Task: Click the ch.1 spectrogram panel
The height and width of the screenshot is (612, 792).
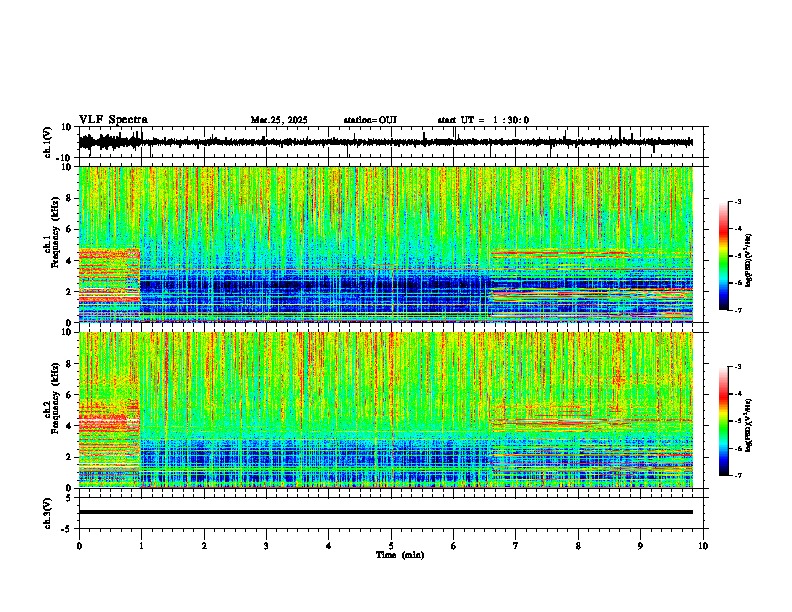Action: [x=386, y=244]
